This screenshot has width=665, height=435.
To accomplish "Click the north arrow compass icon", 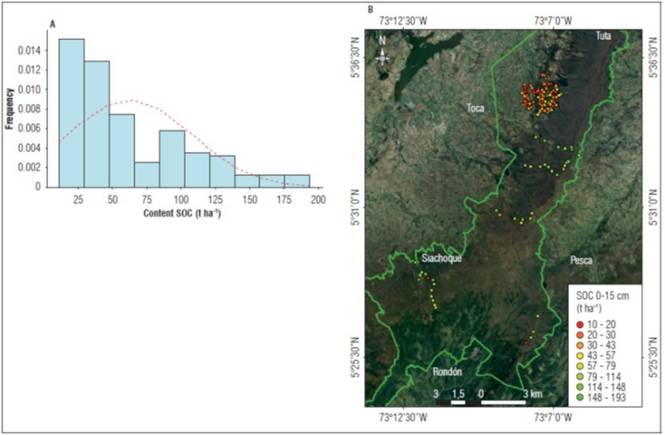I will (382, 52).
